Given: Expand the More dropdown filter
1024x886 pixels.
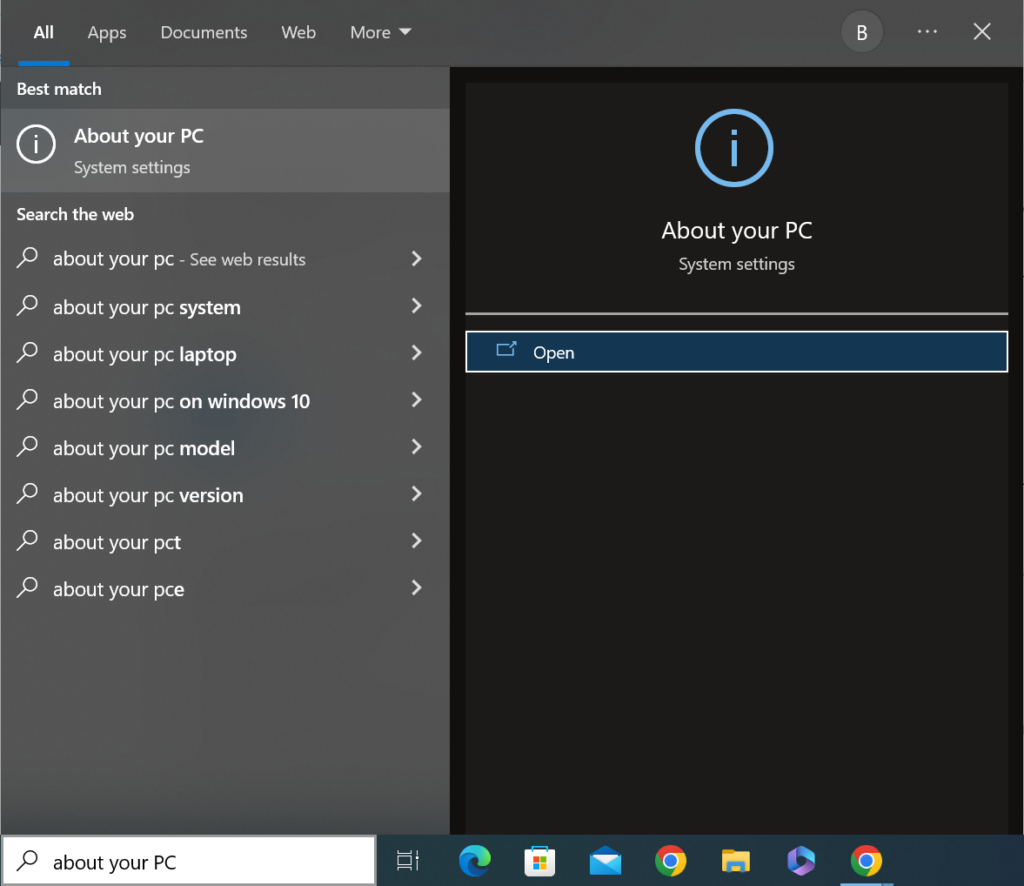Looking at the screenshot, I should pos(380,33).
